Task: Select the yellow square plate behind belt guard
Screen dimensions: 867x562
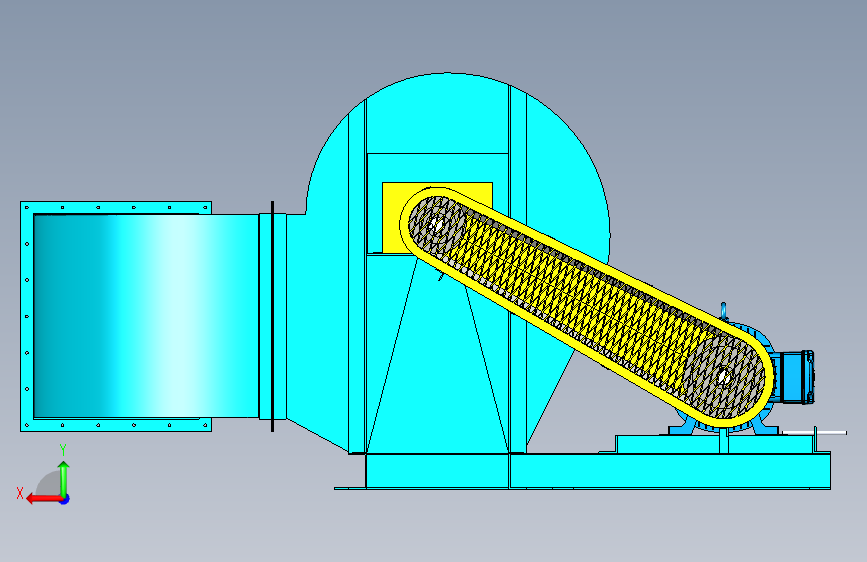Action: 437,217
